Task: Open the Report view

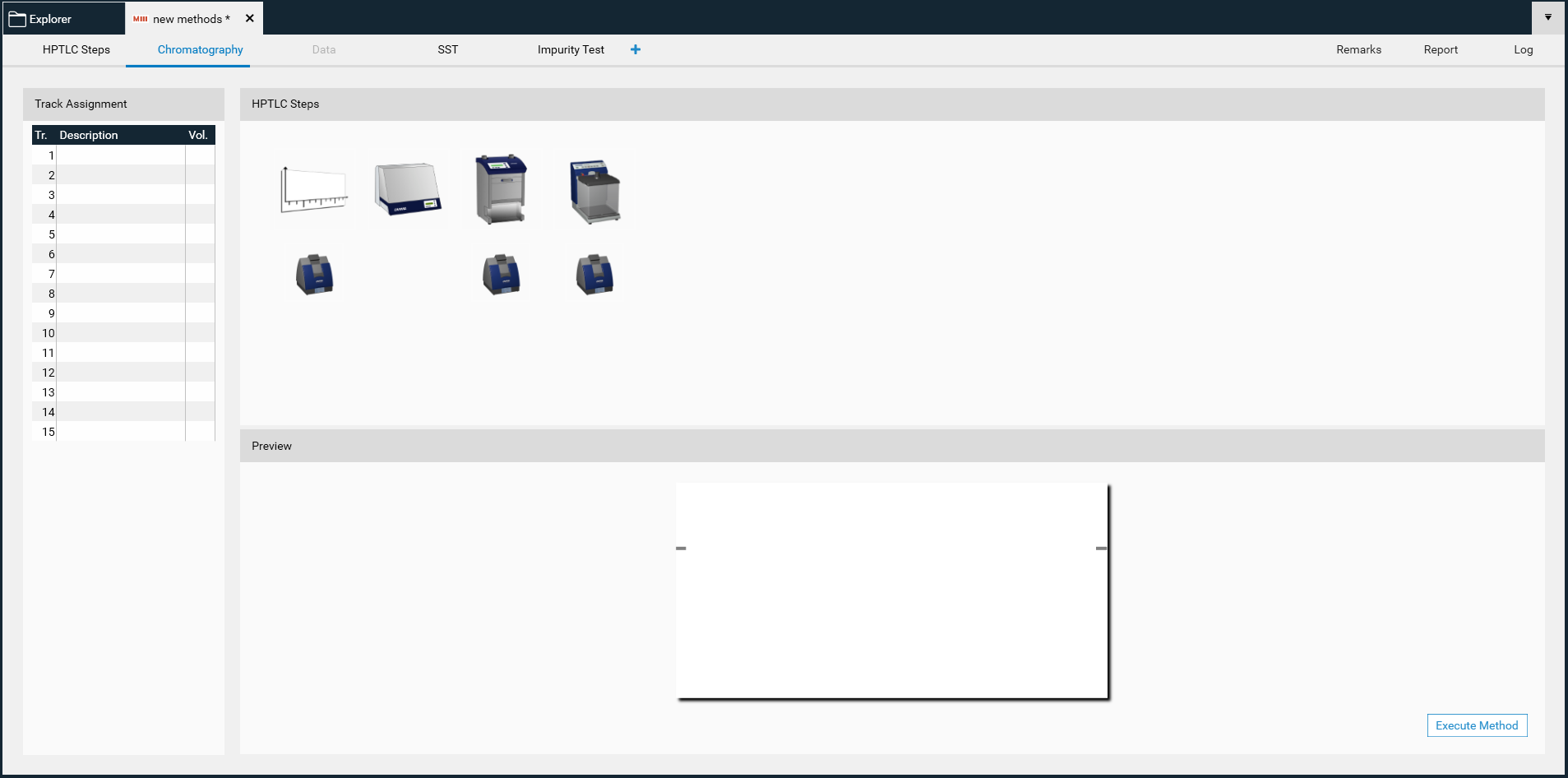Action: pos(1440,49)
